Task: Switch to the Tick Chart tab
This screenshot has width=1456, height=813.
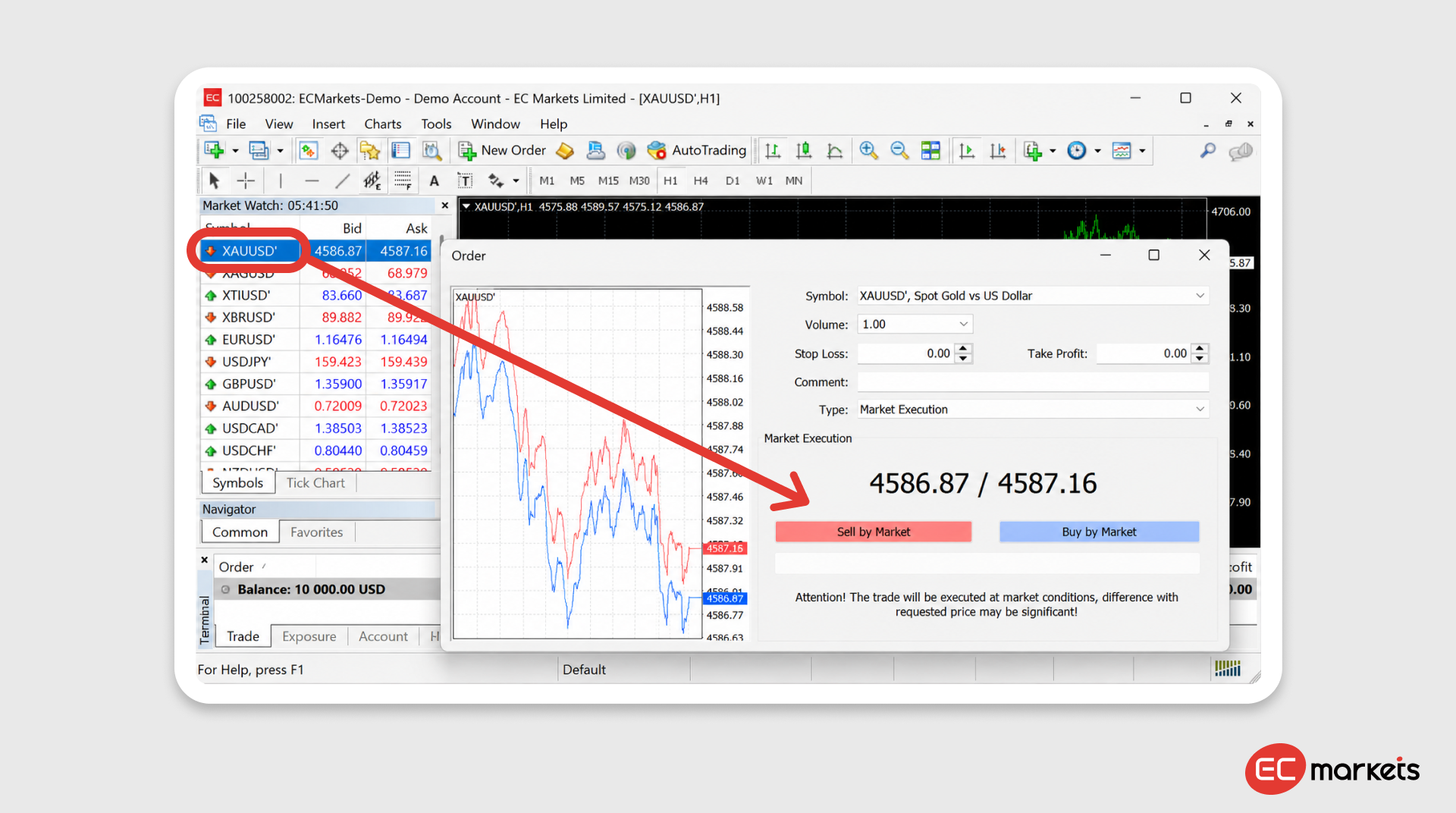Action: point(315,483)
